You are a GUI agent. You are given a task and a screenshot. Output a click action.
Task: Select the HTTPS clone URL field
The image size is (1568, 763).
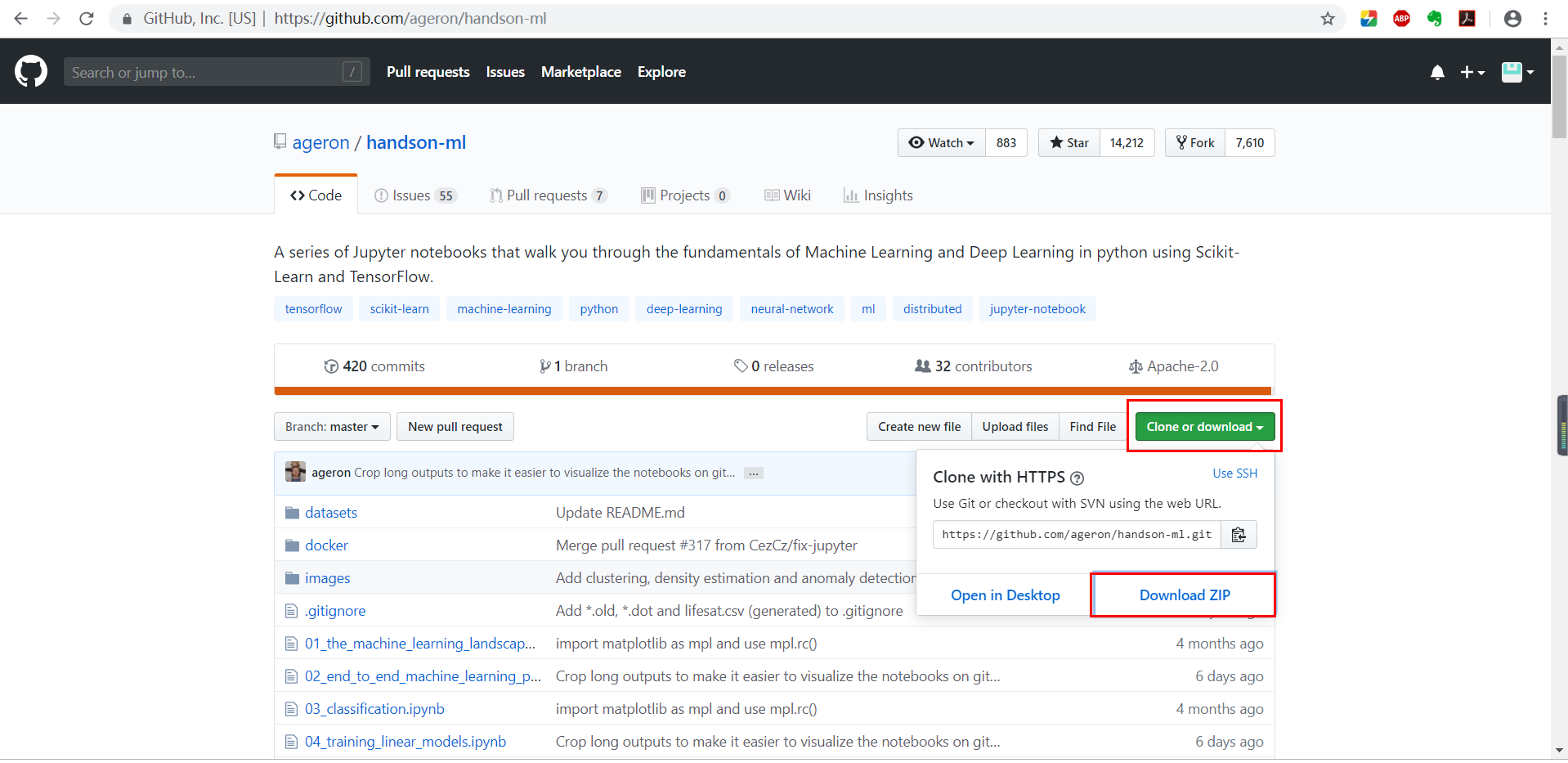tap(1077, 534)
